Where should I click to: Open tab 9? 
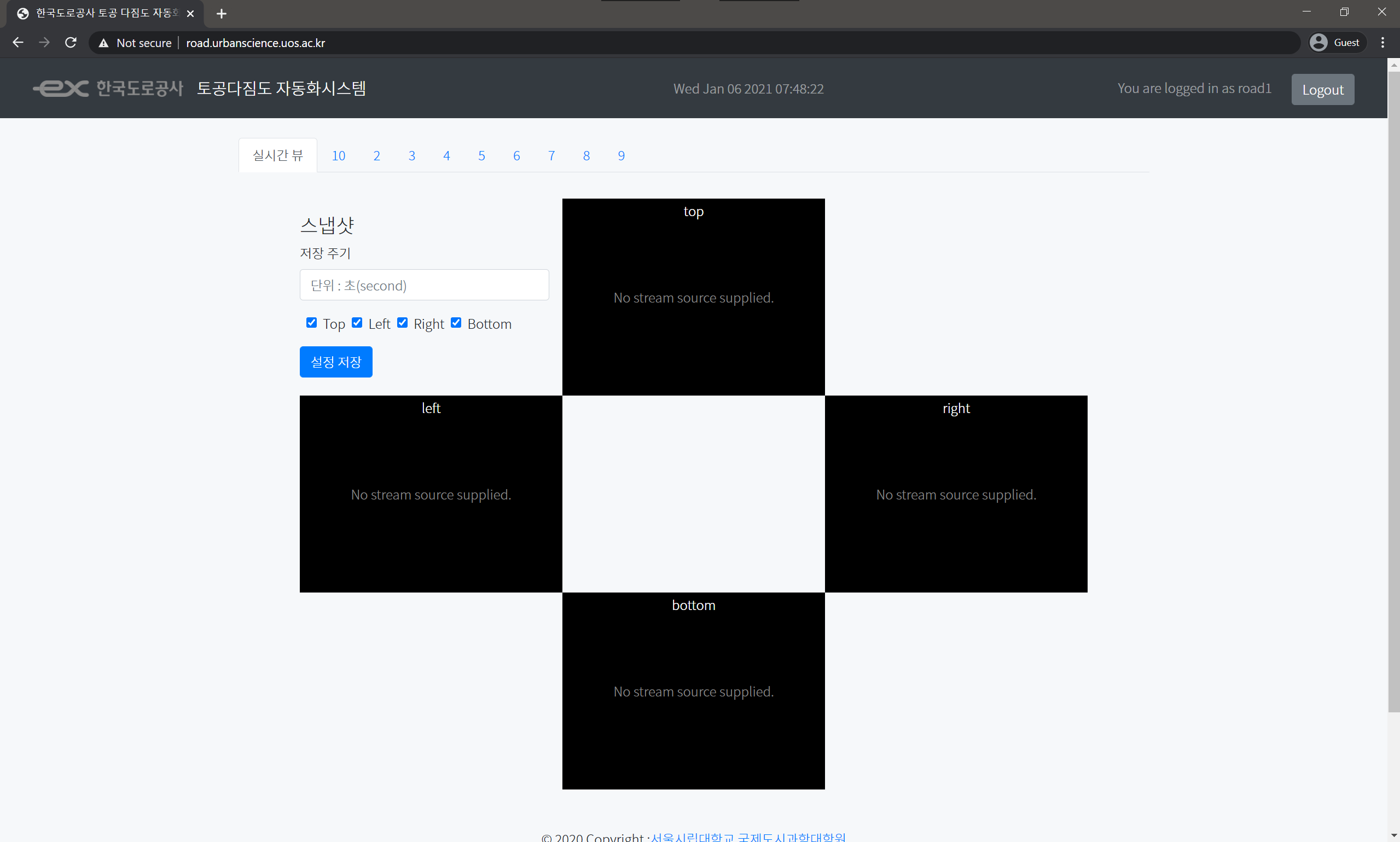tap(621, 155)
